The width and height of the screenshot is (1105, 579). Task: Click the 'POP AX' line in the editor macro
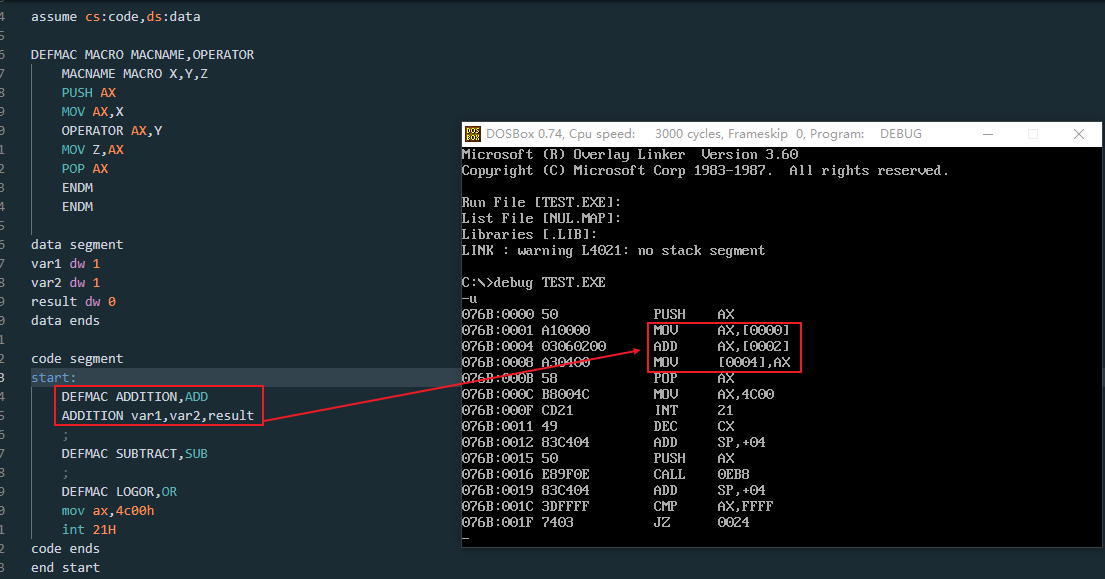coord(85,168)
